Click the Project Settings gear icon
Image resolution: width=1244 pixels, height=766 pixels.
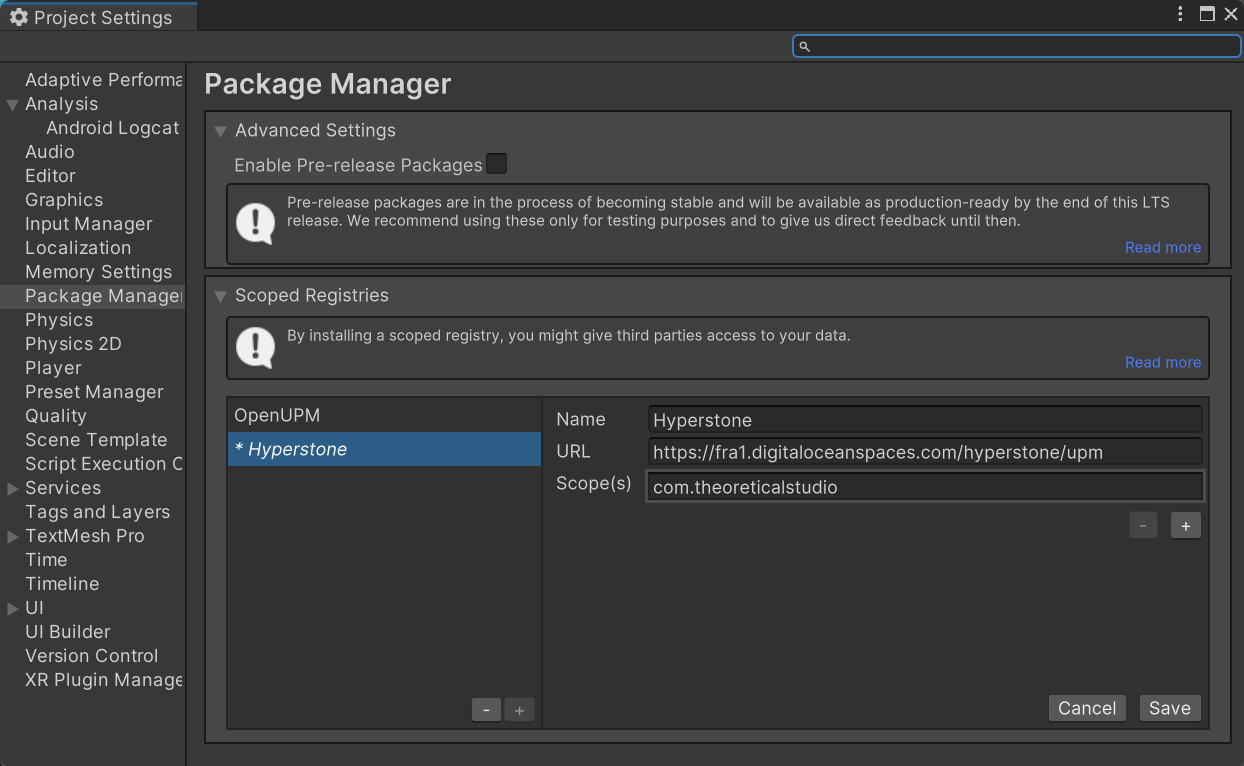click(19, 17)
